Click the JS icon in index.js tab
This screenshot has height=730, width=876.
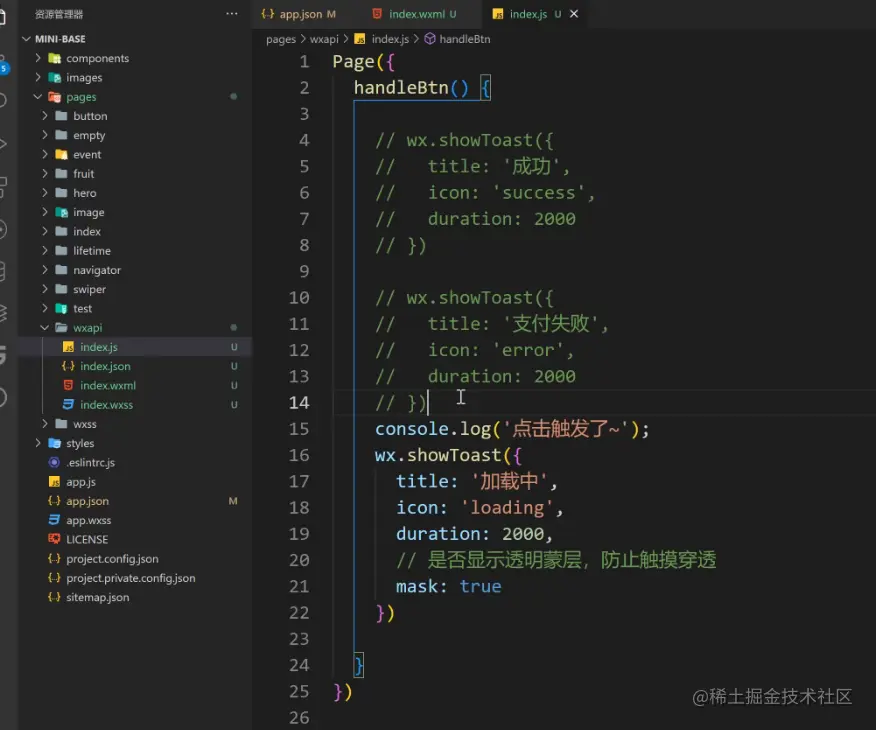[x=497, y=14]
